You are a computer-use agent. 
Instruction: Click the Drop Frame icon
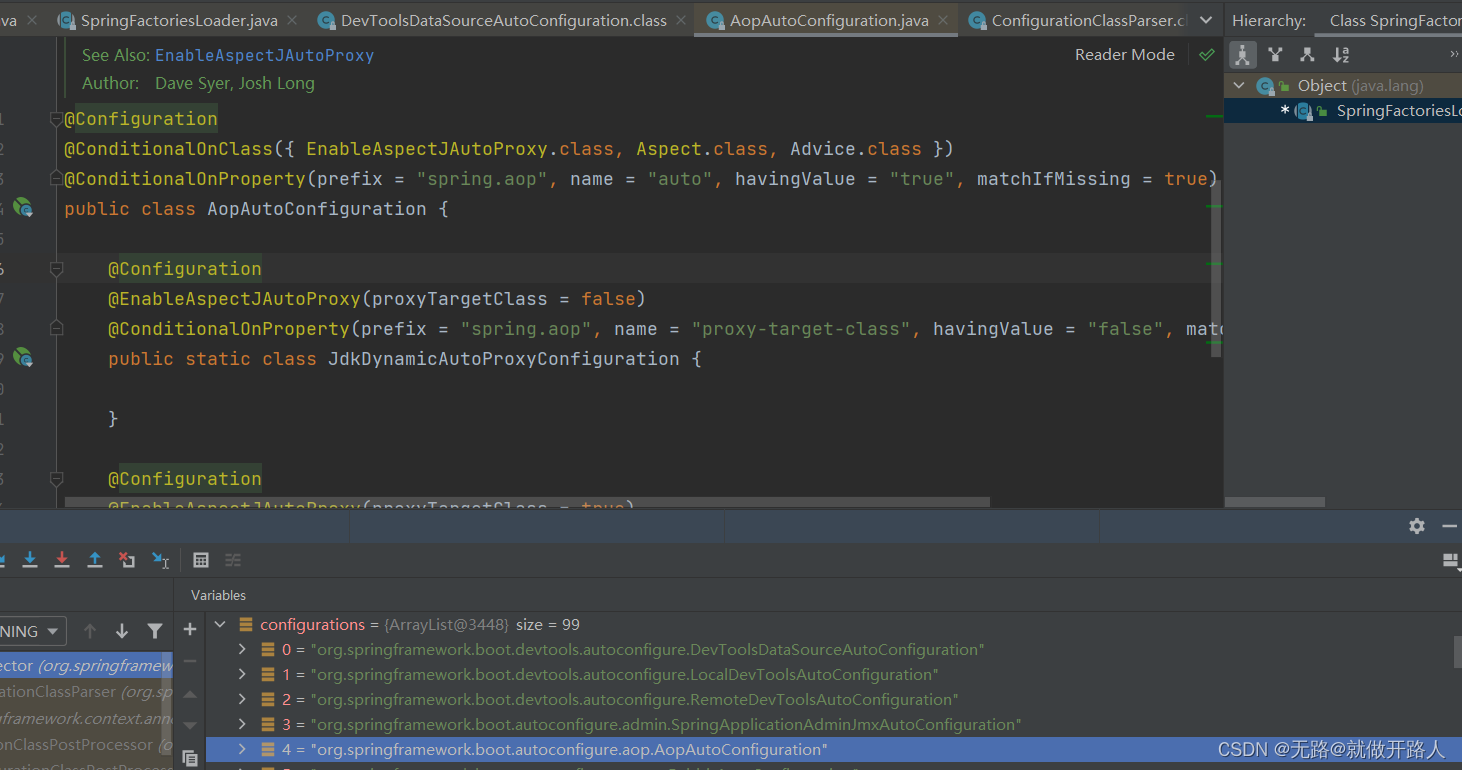127,560
